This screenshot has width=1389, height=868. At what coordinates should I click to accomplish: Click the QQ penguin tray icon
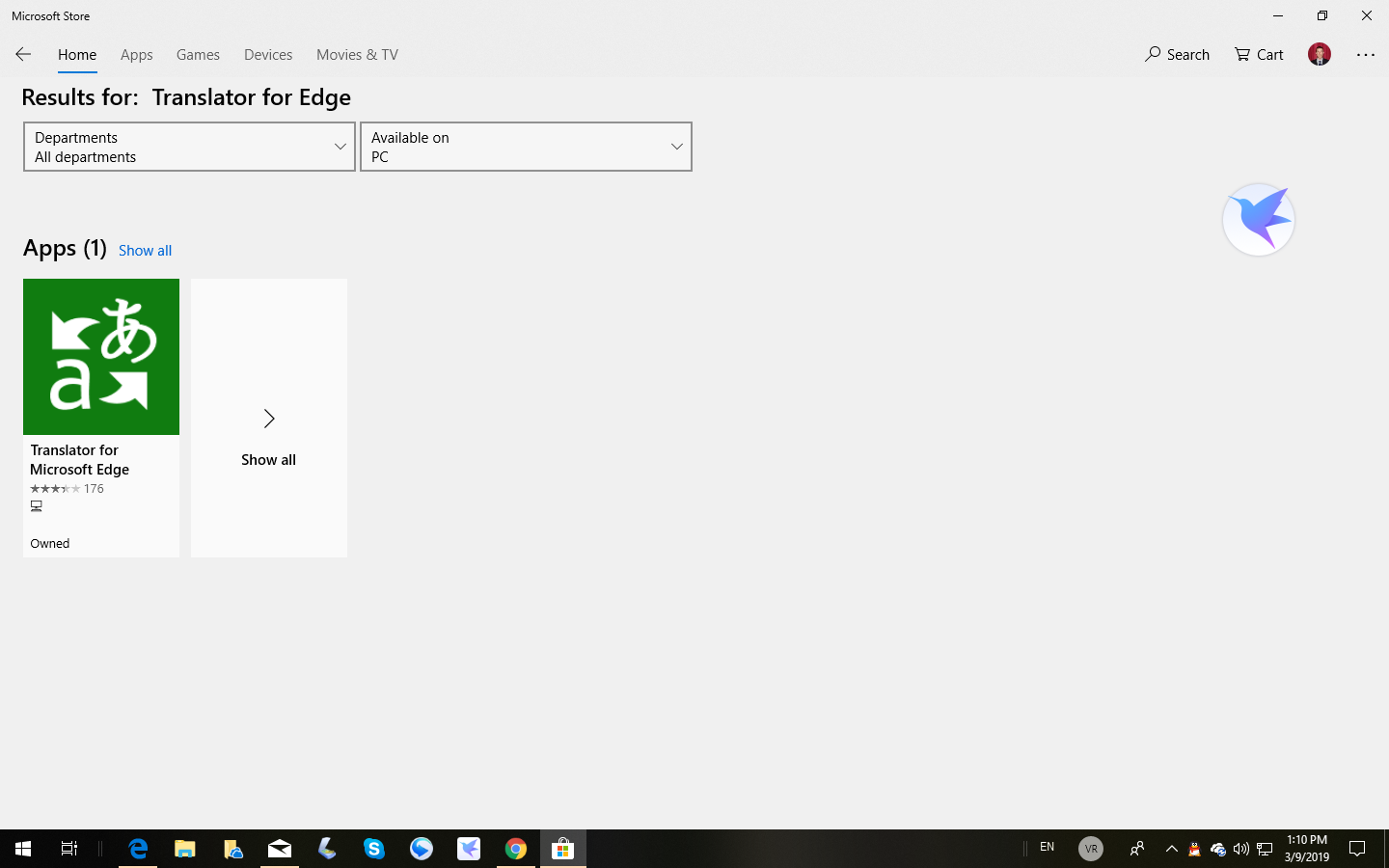click(1195, 849)
